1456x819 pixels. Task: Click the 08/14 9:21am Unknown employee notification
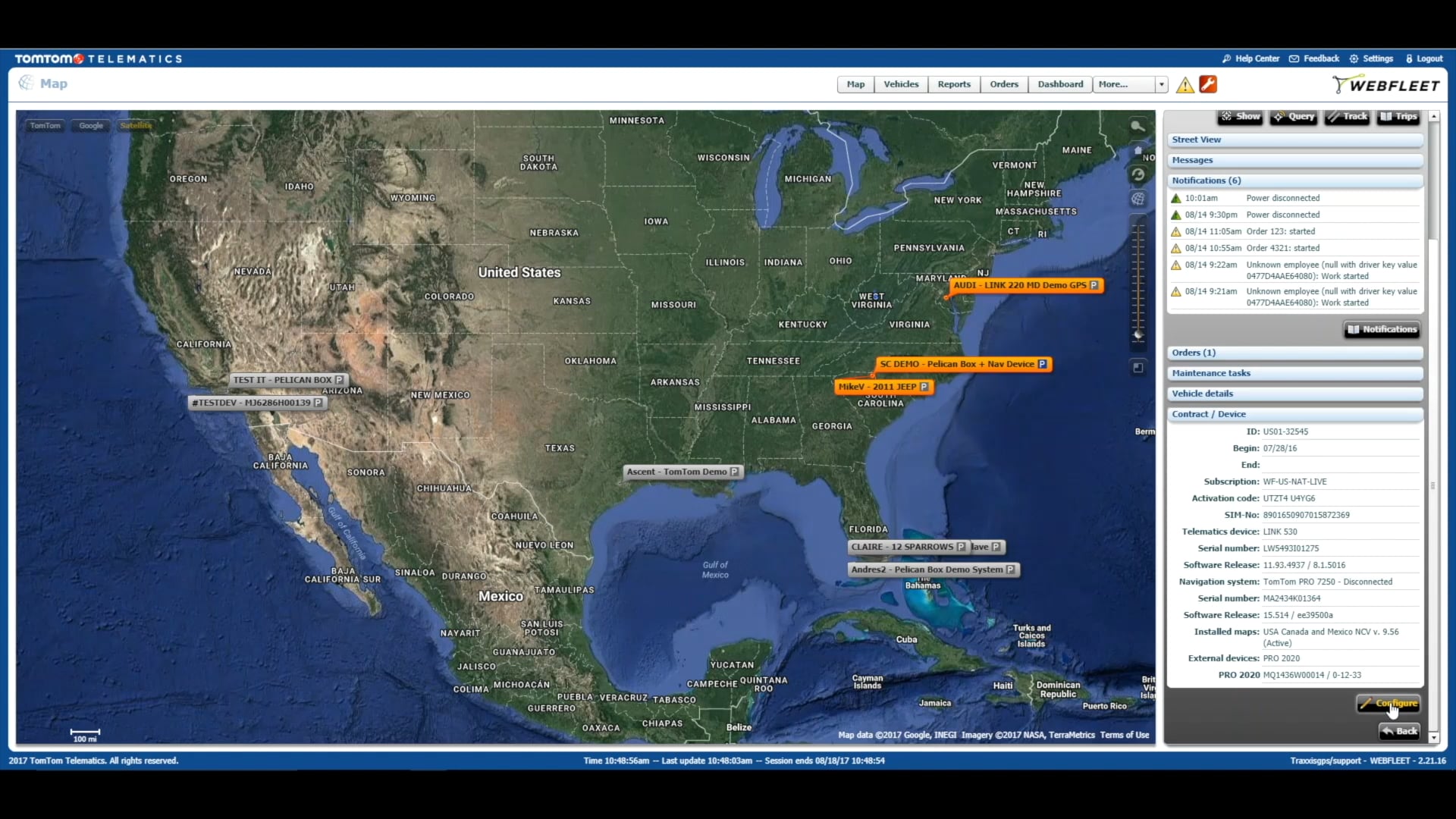pos(1294,297)
